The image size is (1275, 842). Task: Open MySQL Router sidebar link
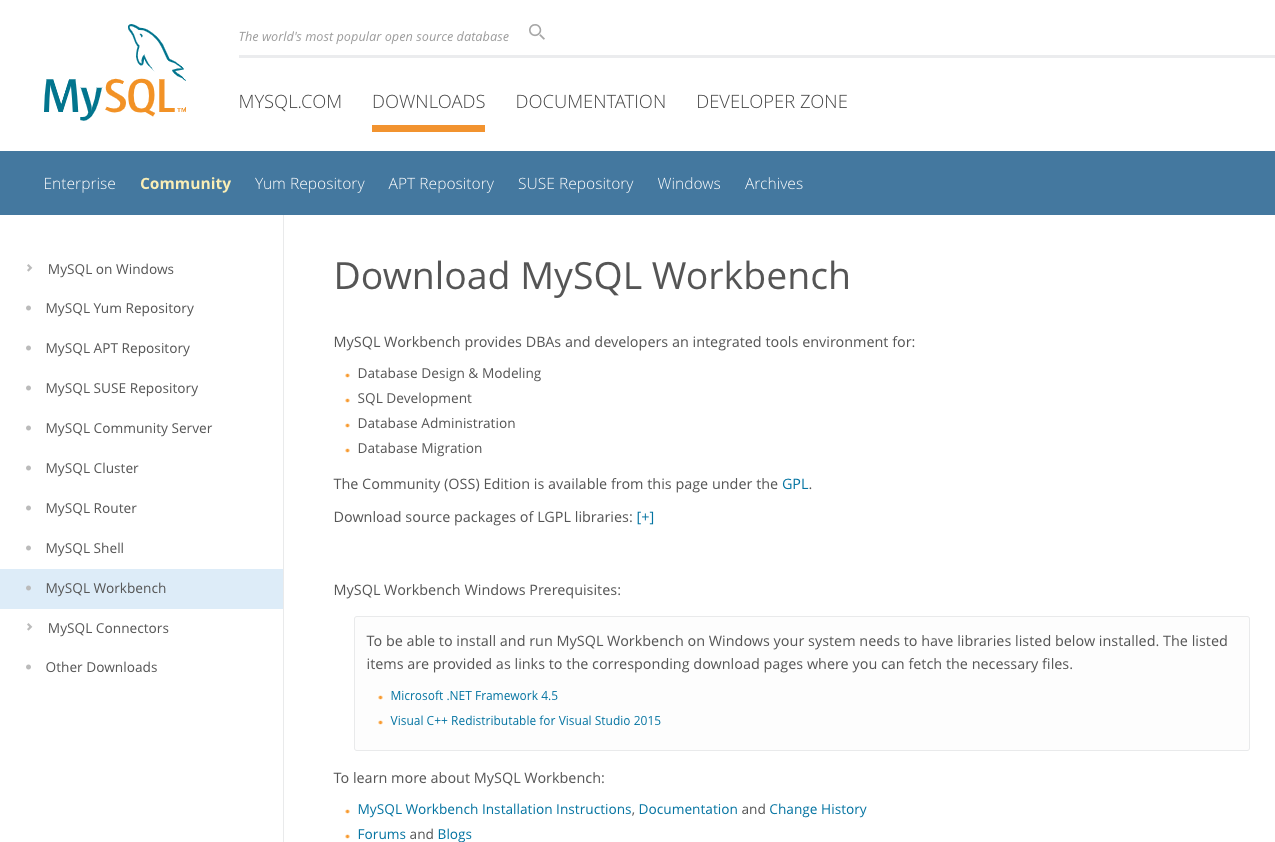(x=91, y=508)
